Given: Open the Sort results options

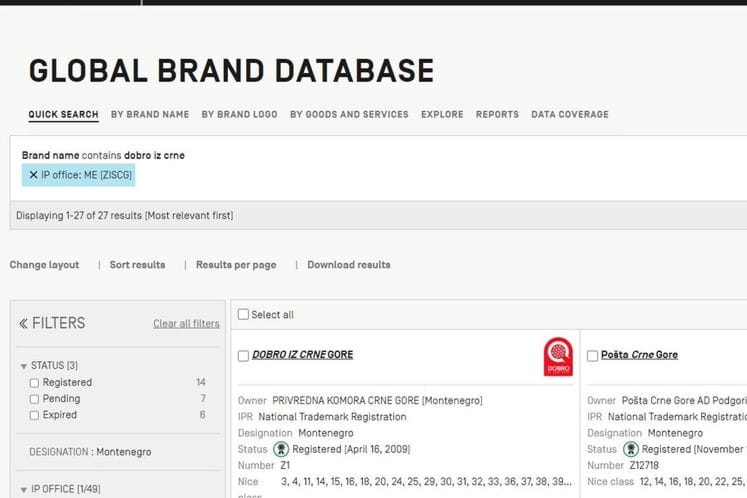Looking at the screenshot, I should click(137, 265).
